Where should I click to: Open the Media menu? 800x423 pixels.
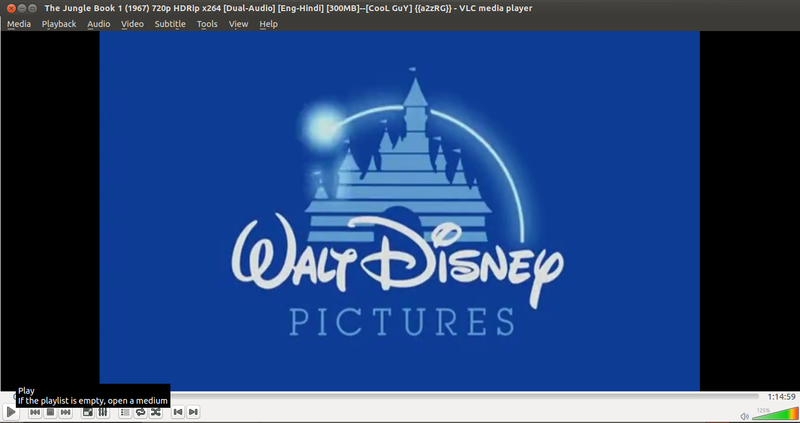[19, 24]
